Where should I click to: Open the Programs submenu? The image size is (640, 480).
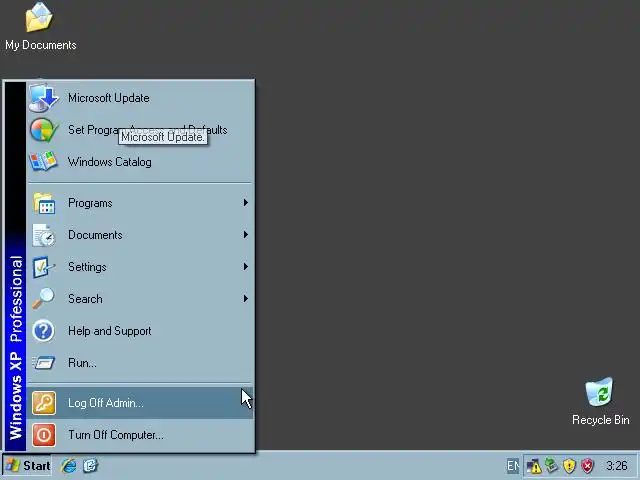pos(140,203)
